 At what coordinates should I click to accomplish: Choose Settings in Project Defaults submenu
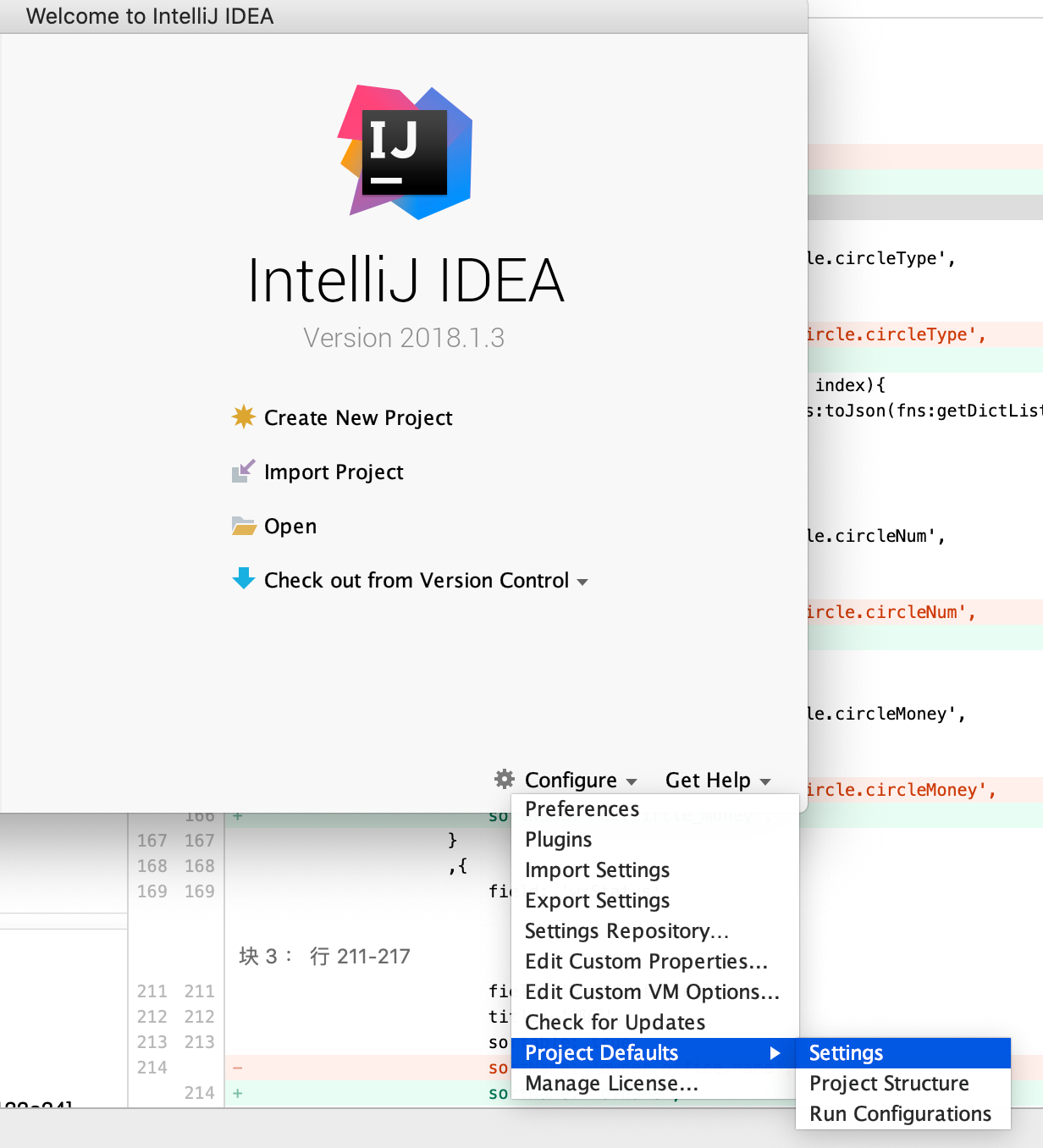click(x=903, y=1053)
